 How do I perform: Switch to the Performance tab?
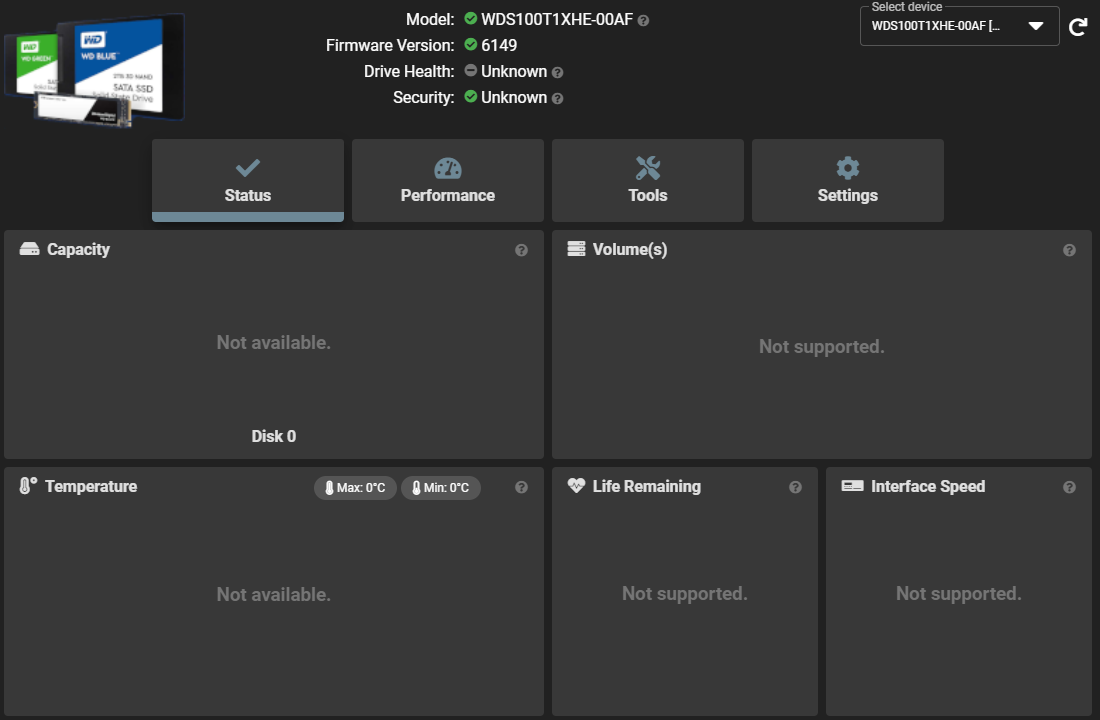[448, 180]
